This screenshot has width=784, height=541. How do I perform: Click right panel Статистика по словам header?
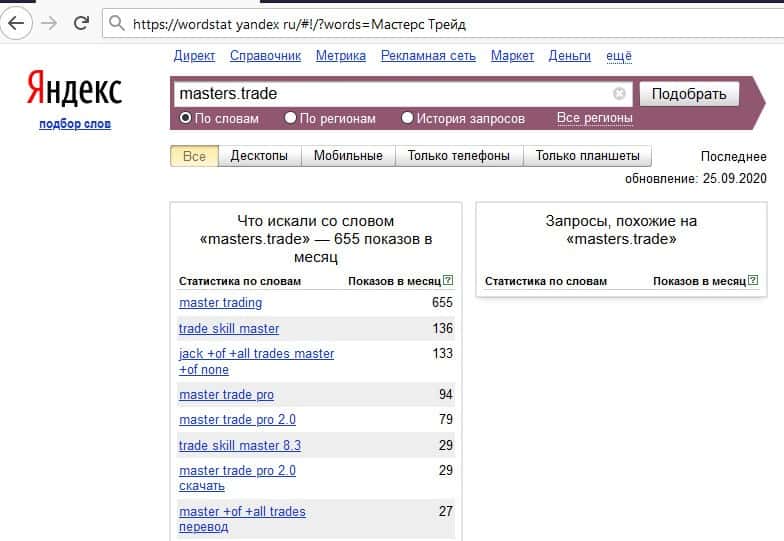pyautogui.click(x=546, y=281)
